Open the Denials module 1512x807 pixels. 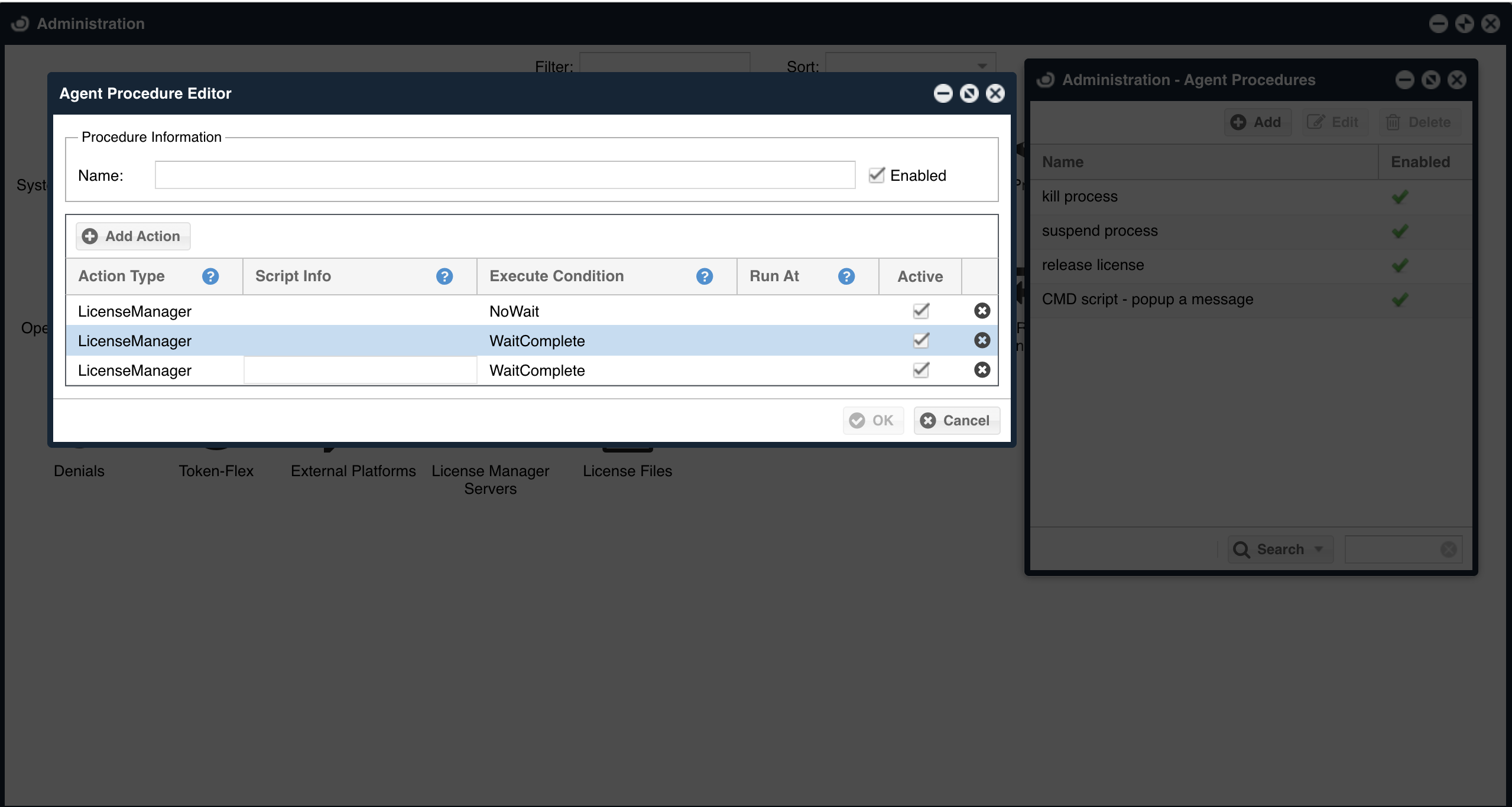click(x=79, y=471)
